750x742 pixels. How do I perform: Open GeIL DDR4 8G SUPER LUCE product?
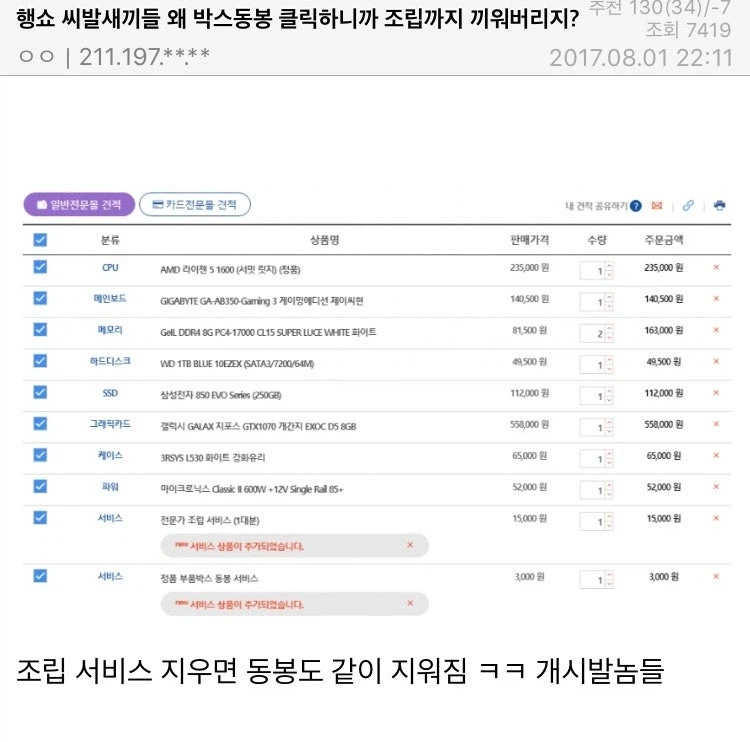coord(268,332)
